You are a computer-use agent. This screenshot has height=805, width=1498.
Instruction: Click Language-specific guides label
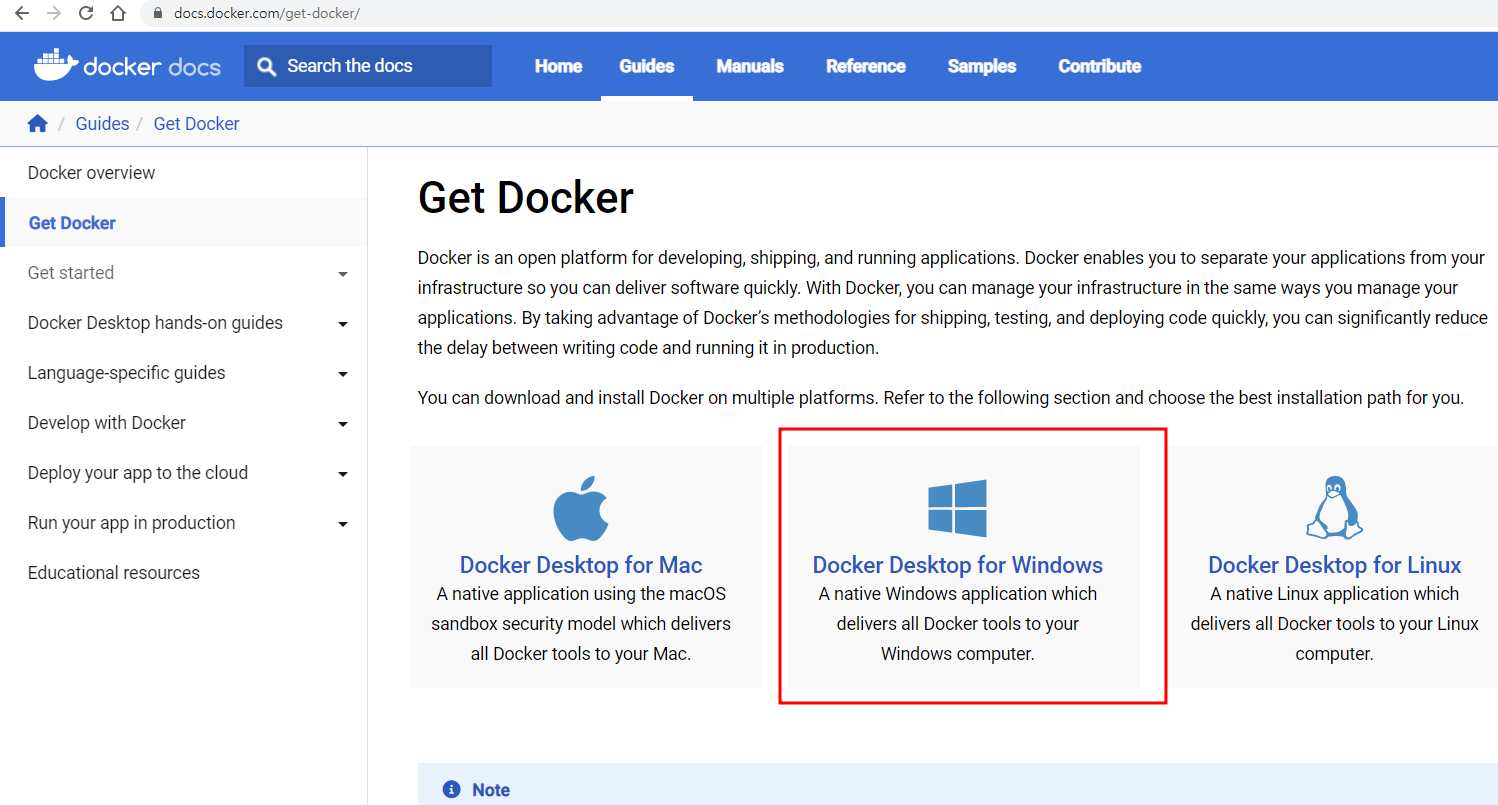[x=127, y=373]
